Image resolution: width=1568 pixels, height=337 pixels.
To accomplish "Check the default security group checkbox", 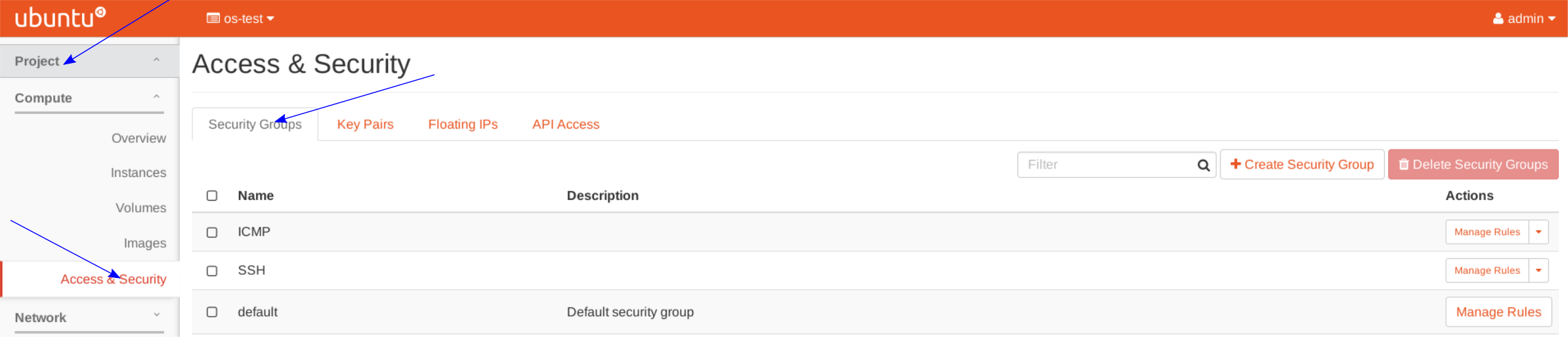I will (212, 312).
